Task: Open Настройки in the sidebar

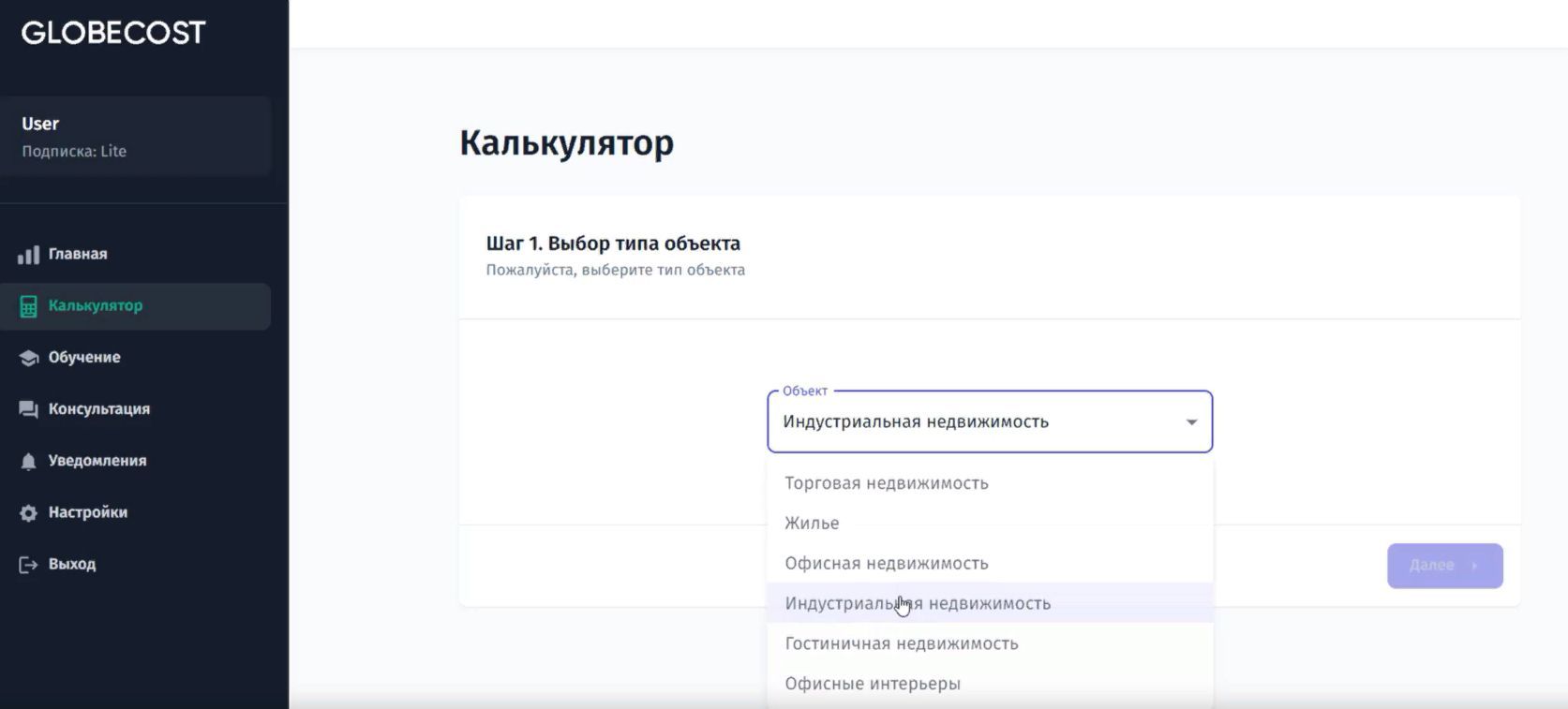Action: pyautogui.click(x=136, y=512)
